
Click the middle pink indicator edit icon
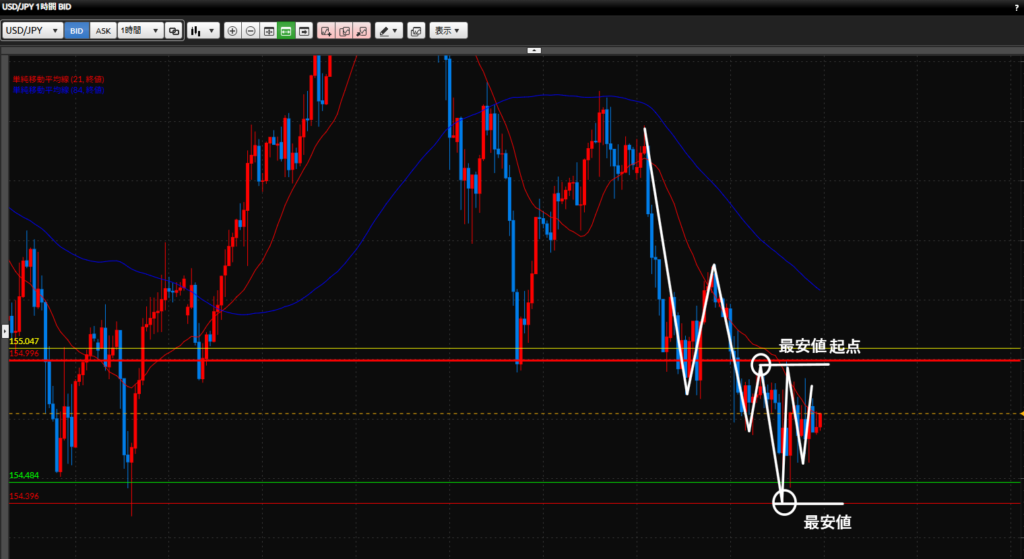coord(344,31)
